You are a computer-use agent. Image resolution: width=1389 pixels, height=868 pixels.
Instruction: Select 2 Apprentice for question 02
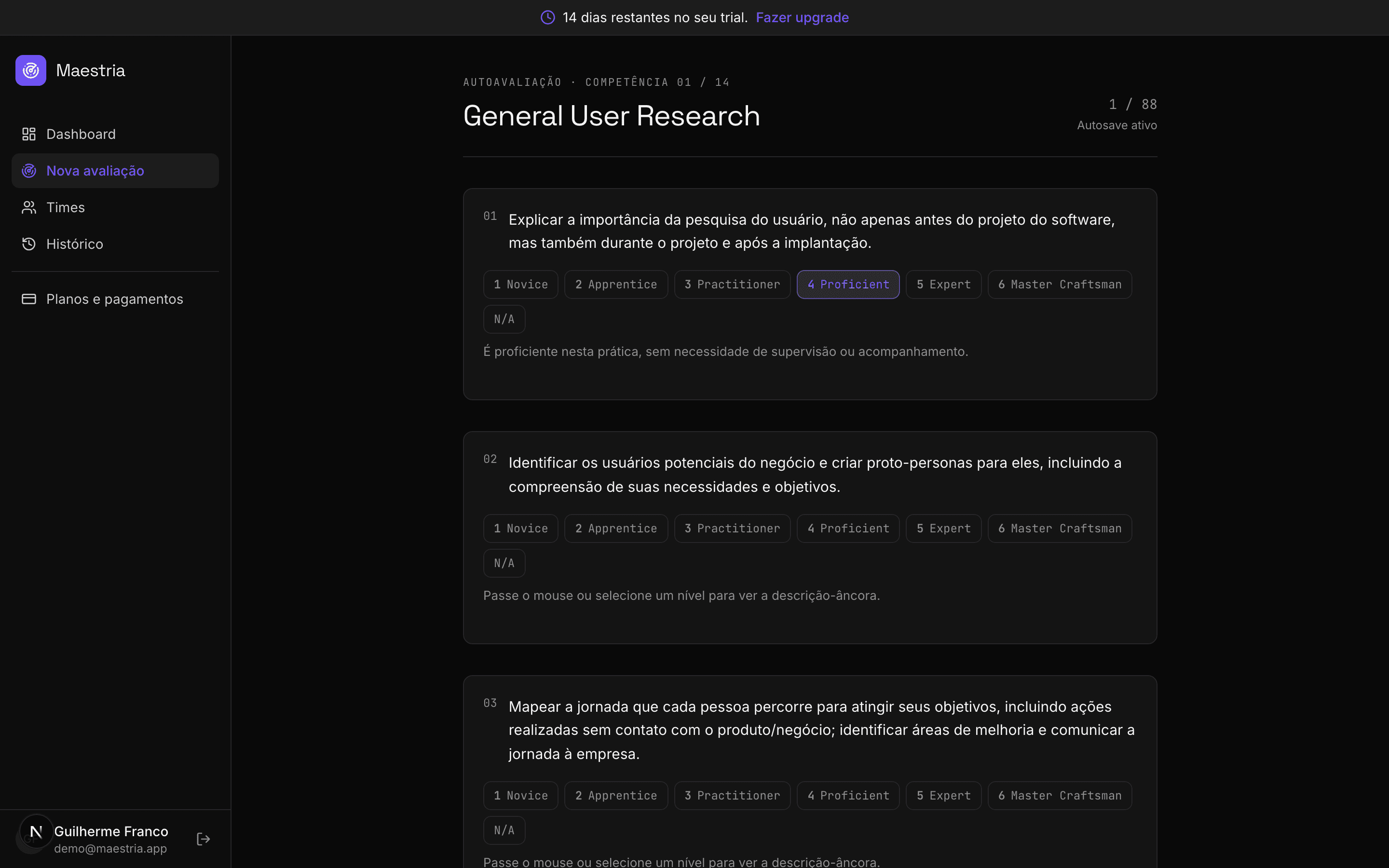(x=616, y=528)
